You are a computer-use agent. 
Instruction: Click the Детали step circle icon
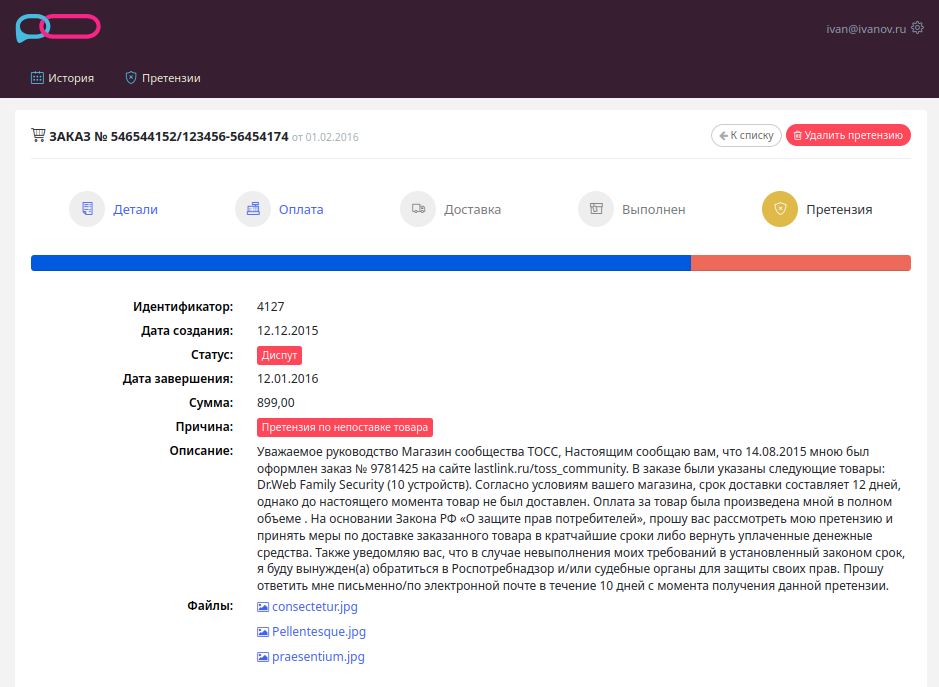pos(87,209)
